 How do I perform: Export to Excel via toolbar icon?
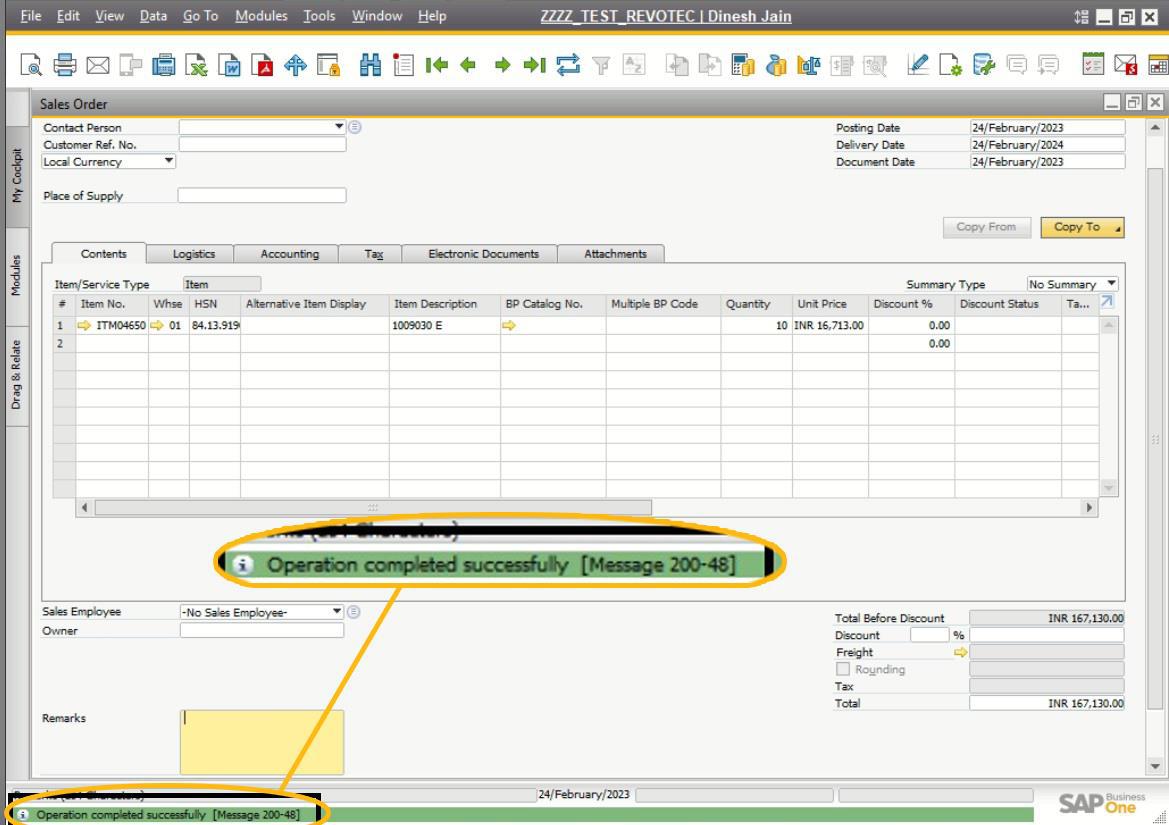[196, 65]
